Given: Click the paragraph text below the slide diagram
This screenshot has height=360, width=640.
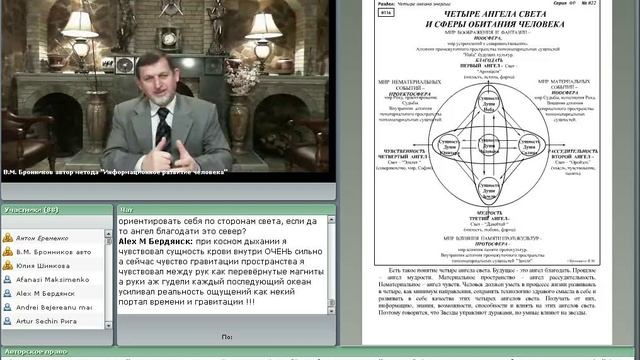Looking at the screenshot, I should coord(487,291).
